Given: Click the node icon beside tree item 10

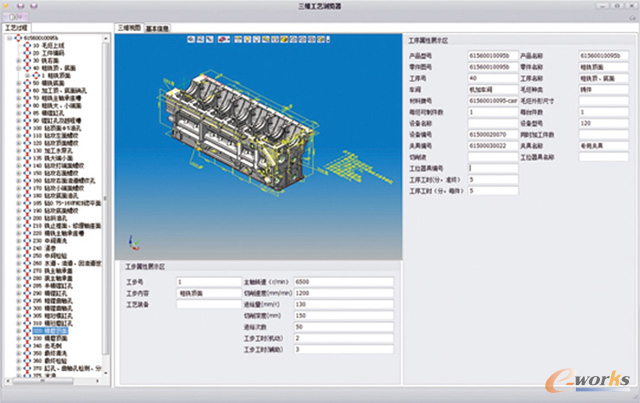Looking at the screenshot, I should [27, 45].
